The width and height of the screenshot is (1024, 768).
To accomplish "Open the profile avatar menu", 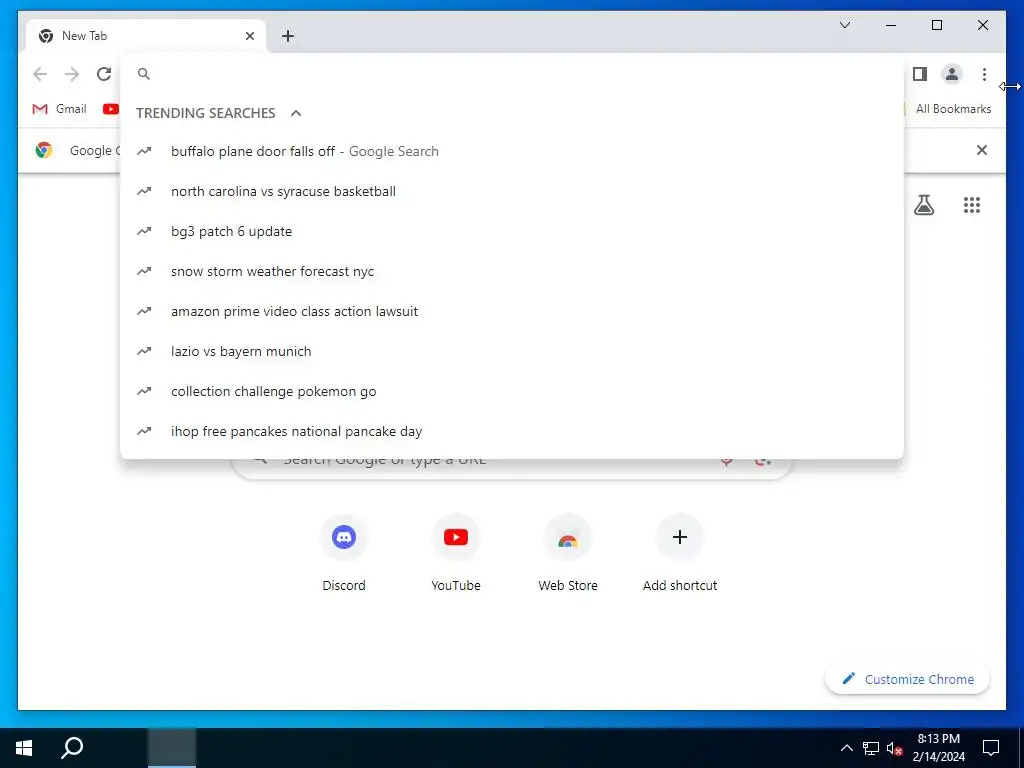I will point(952,74).
